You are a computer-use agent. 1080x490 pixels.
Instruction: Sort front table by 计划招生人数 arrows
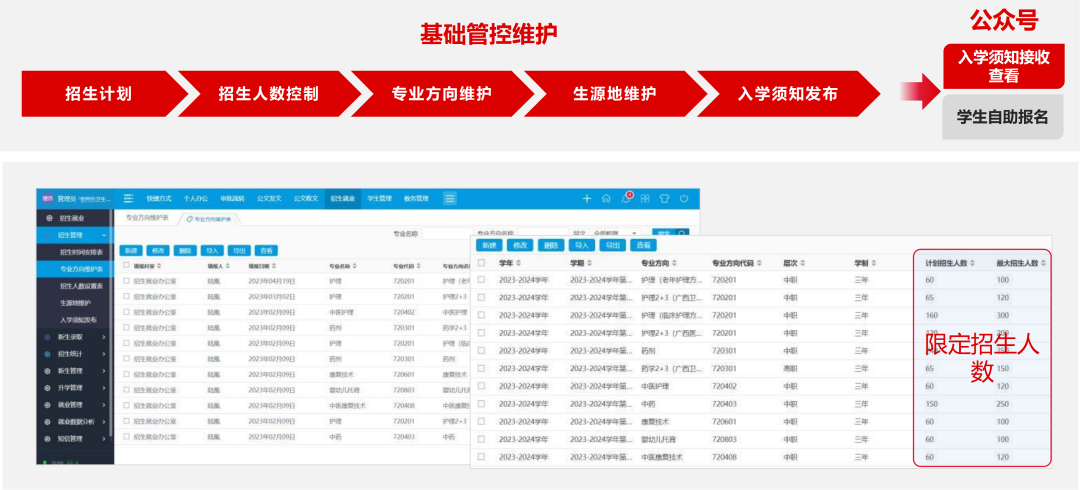pos(973,263)
